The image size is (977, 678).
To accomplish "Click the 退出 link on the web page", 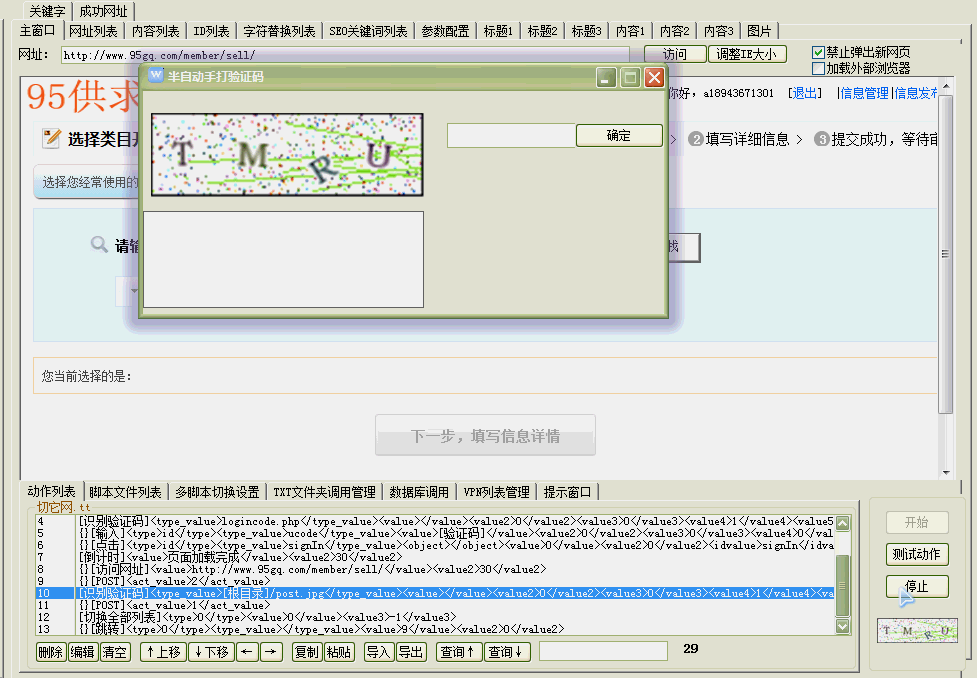I will point(804,93).
